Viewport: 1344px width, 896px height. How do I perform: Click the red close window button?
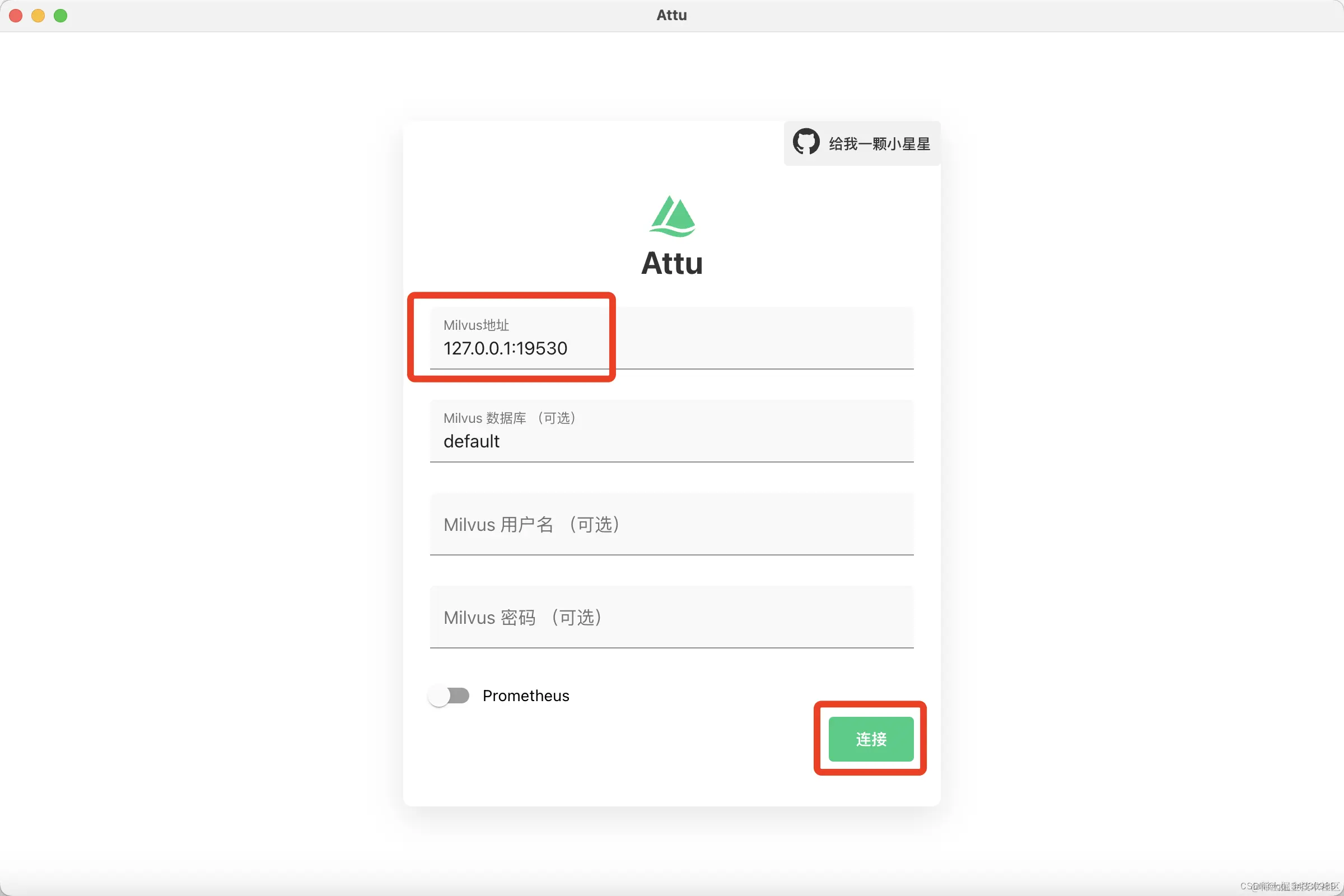pyautogui.click(x=16, y=16)
